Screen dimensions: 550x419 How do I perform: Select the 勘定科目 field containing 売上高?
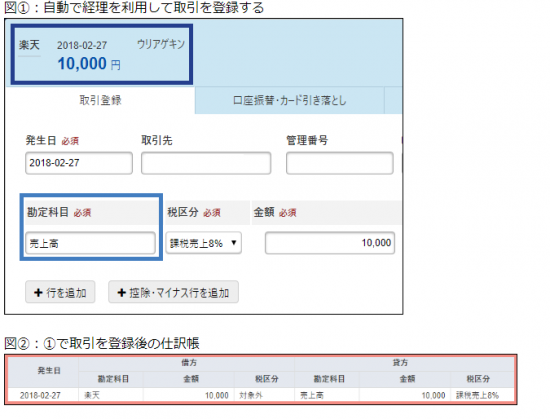tap(90, 243)
